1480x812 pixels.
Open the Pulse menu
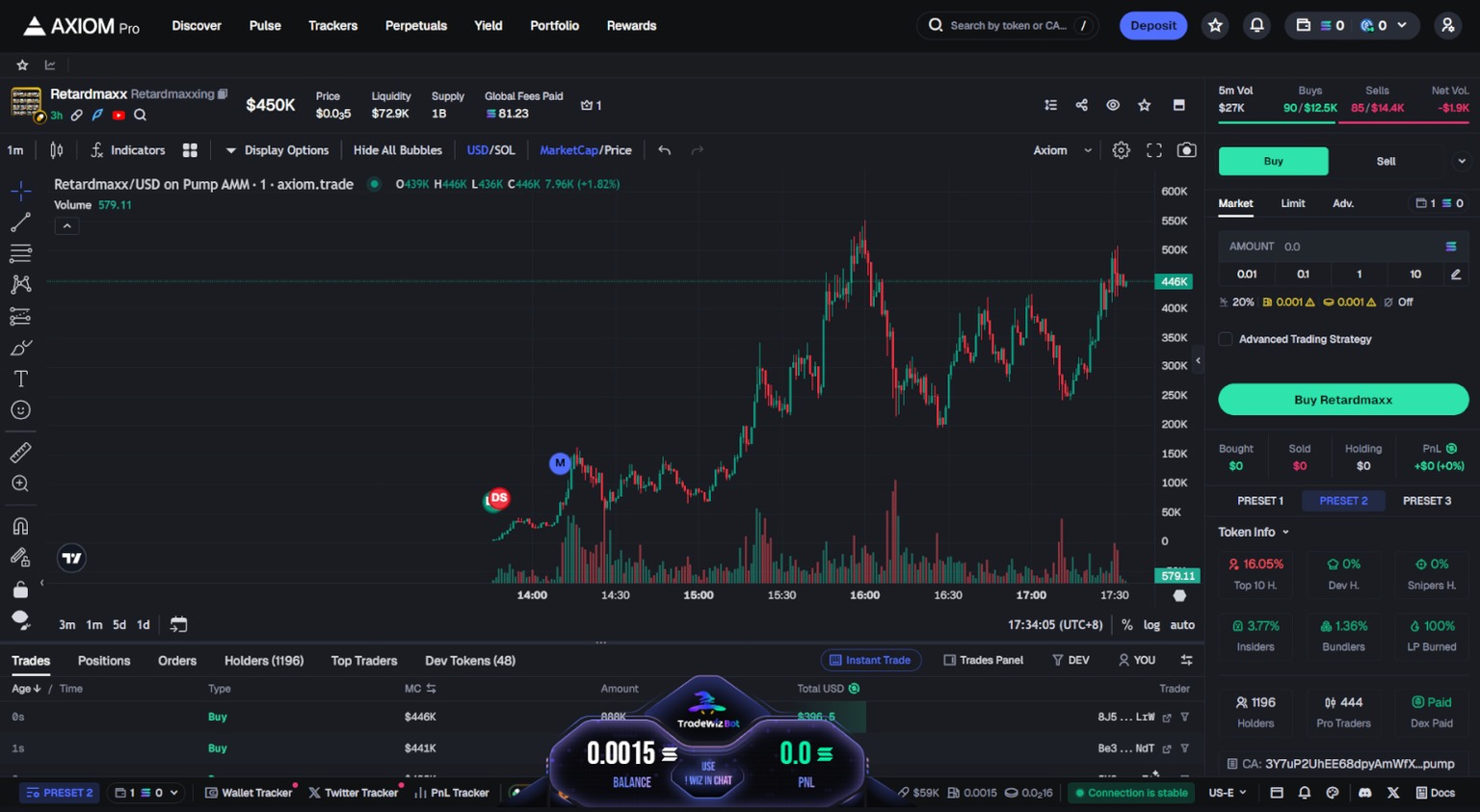(265, 26)
